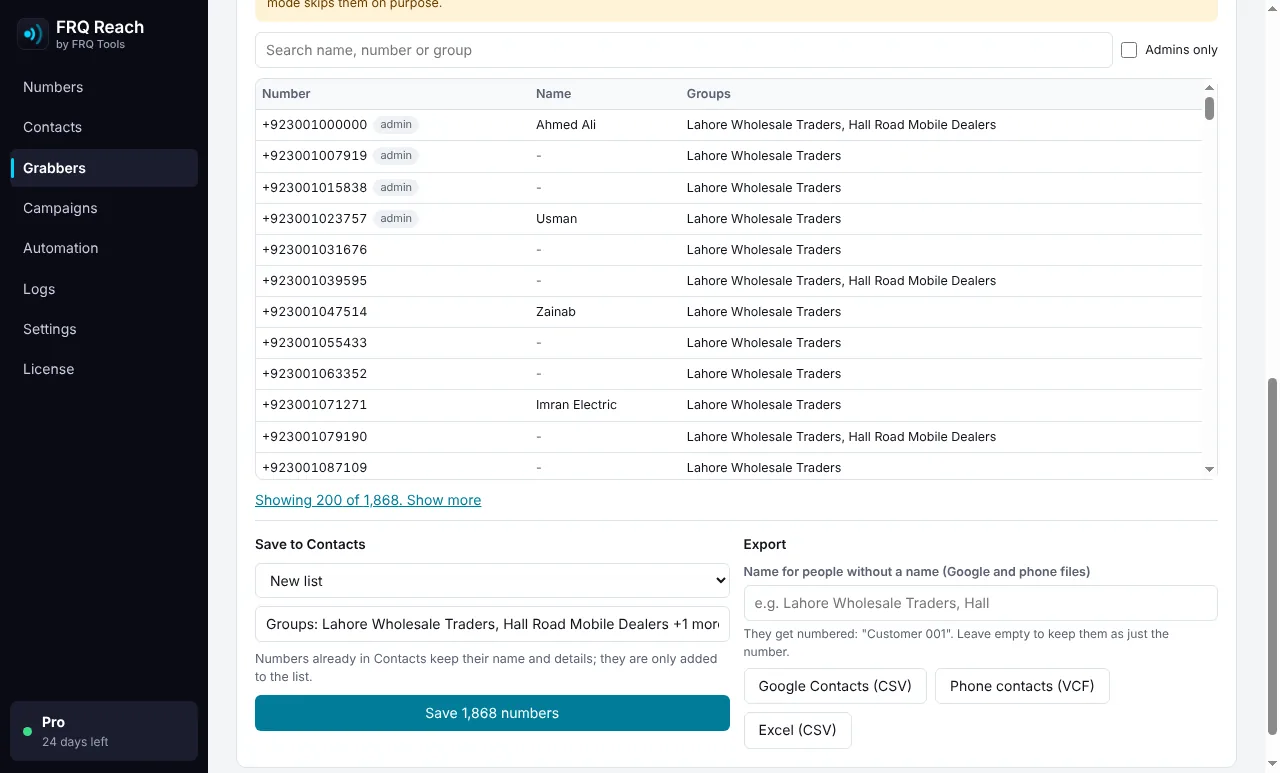Select Grabbers in the sidebar
The height and width of the screenshot is (773, 1280).
[x=104, y=168]
